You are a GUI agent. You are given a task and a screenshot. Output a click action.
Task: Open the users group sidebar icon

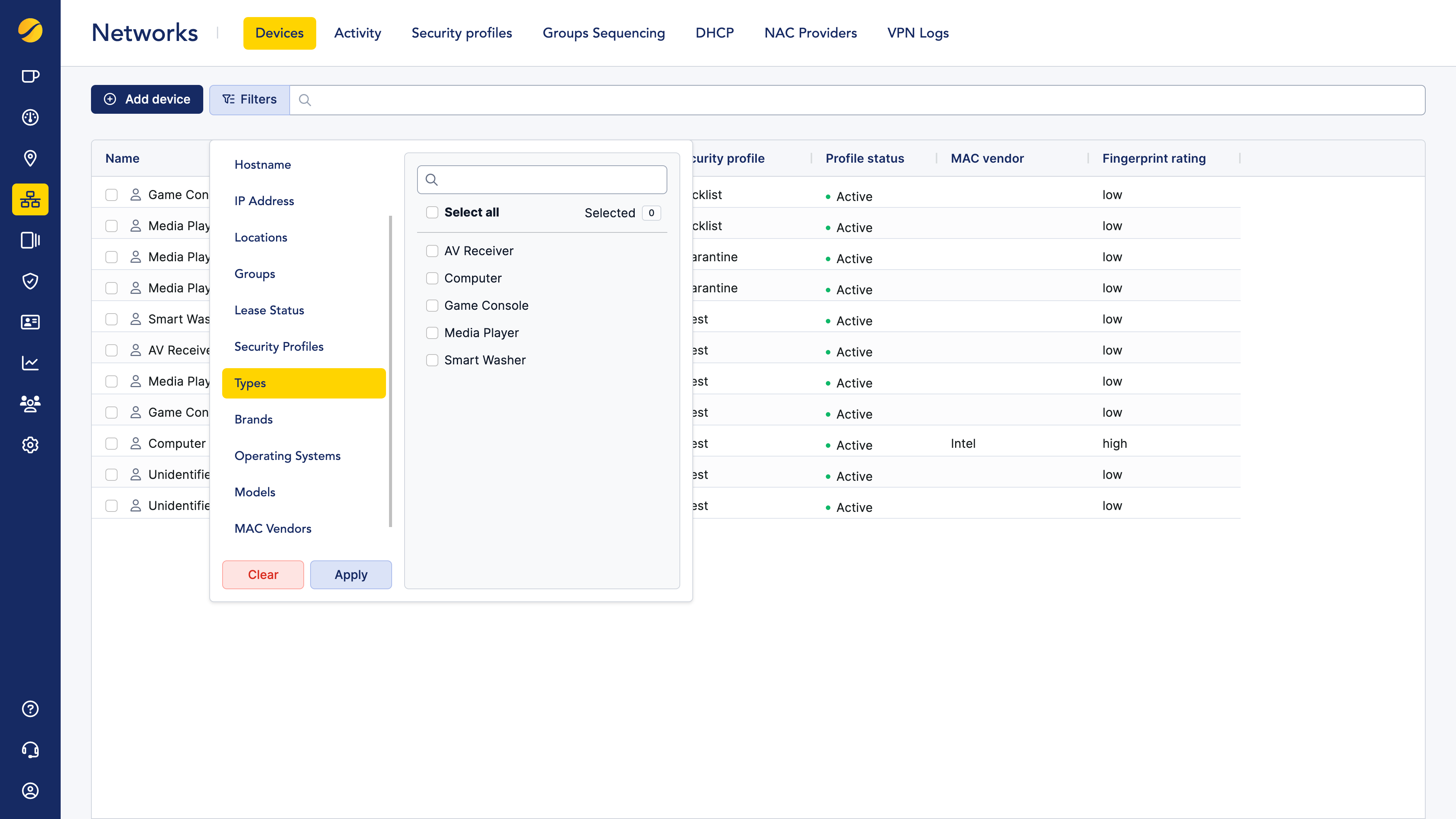[30, 403]
